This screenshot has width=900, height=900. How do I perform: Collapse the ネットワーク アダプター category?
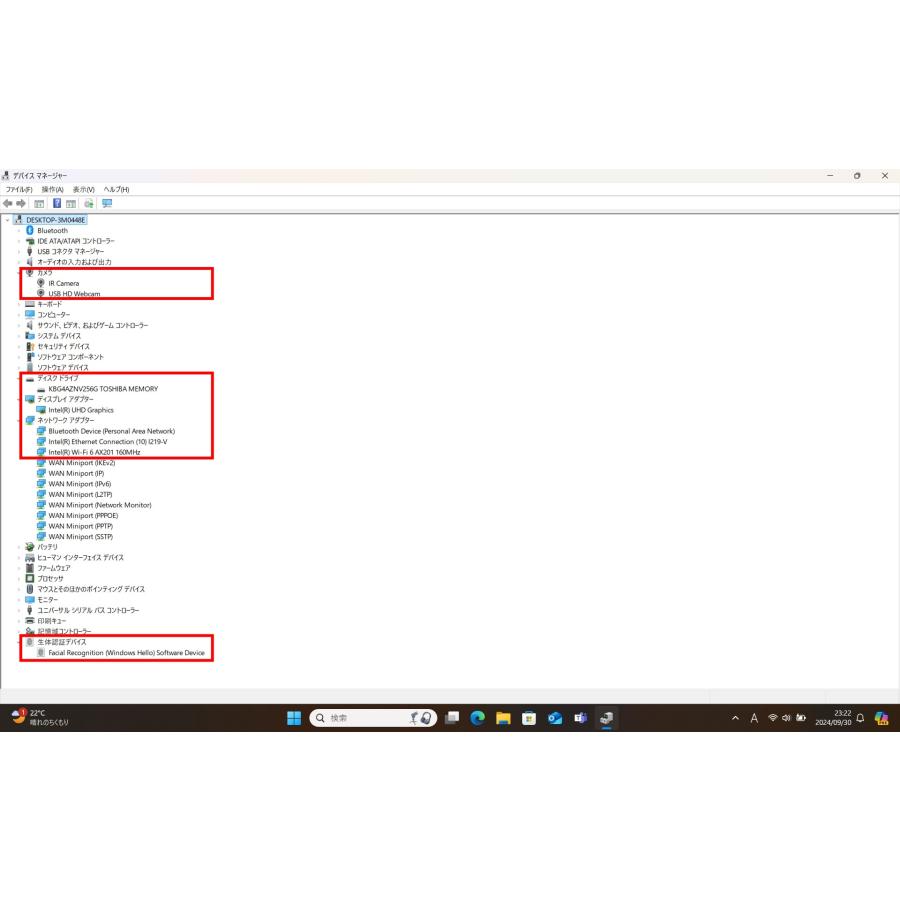19,420
